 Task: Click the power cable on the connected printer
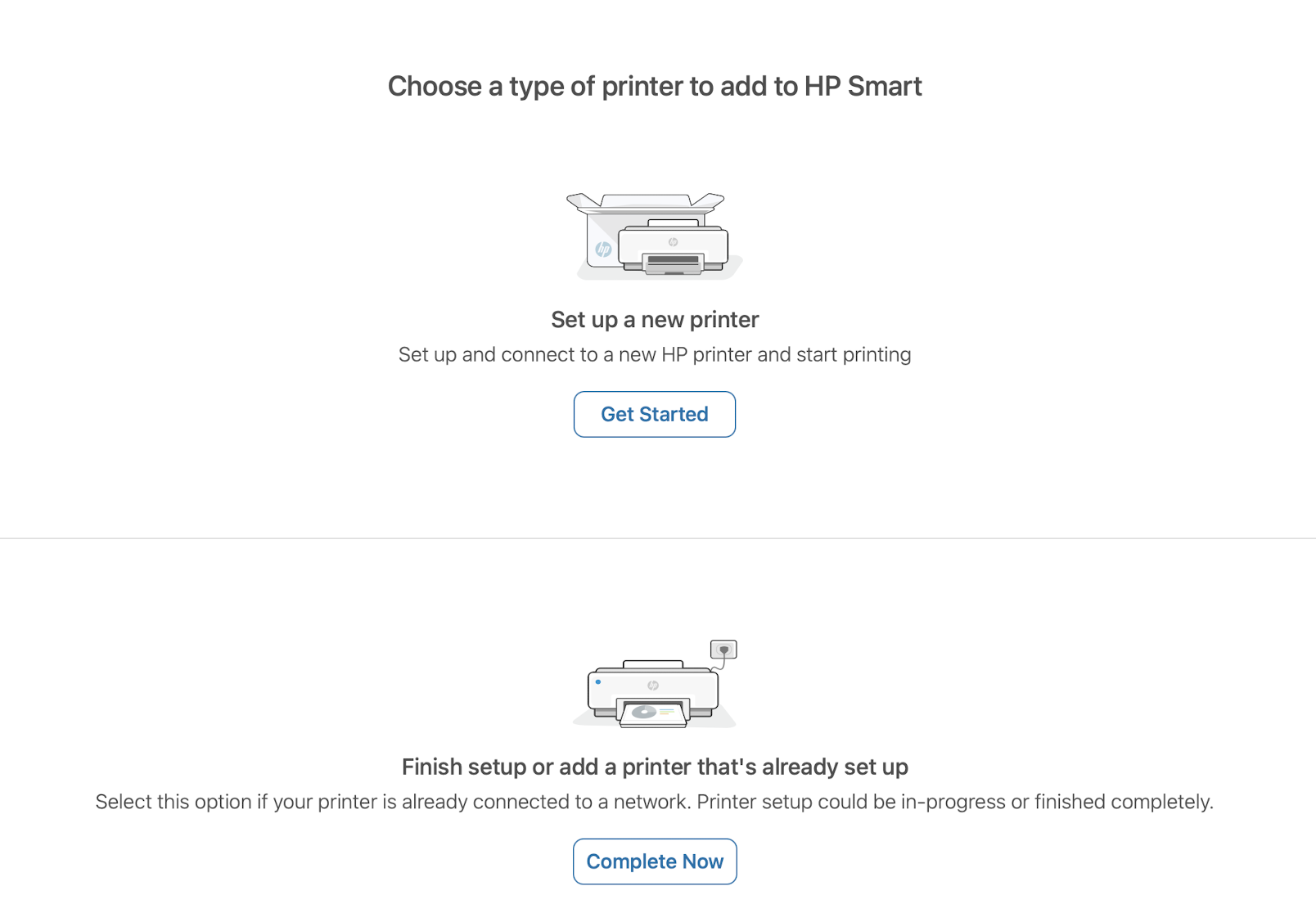click(720, 664)
